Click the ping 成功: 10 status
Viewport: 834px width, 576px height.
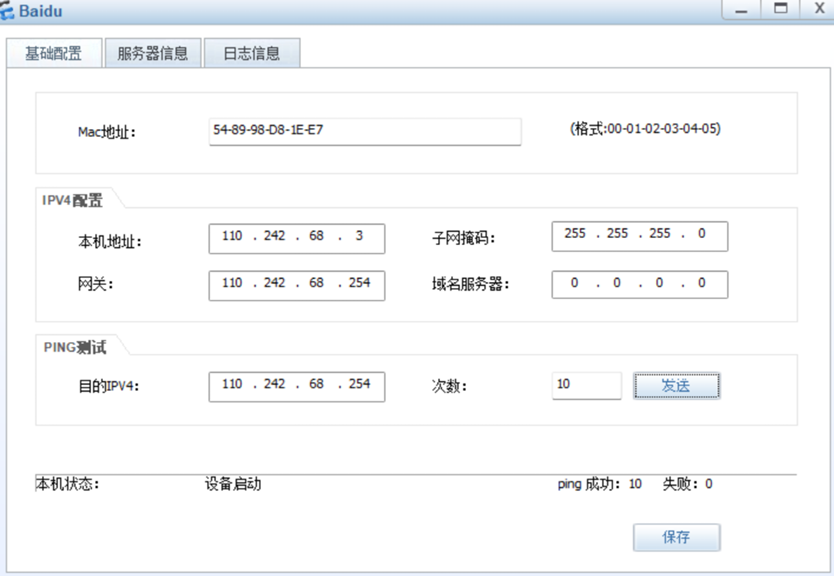[x=599, y=484]
